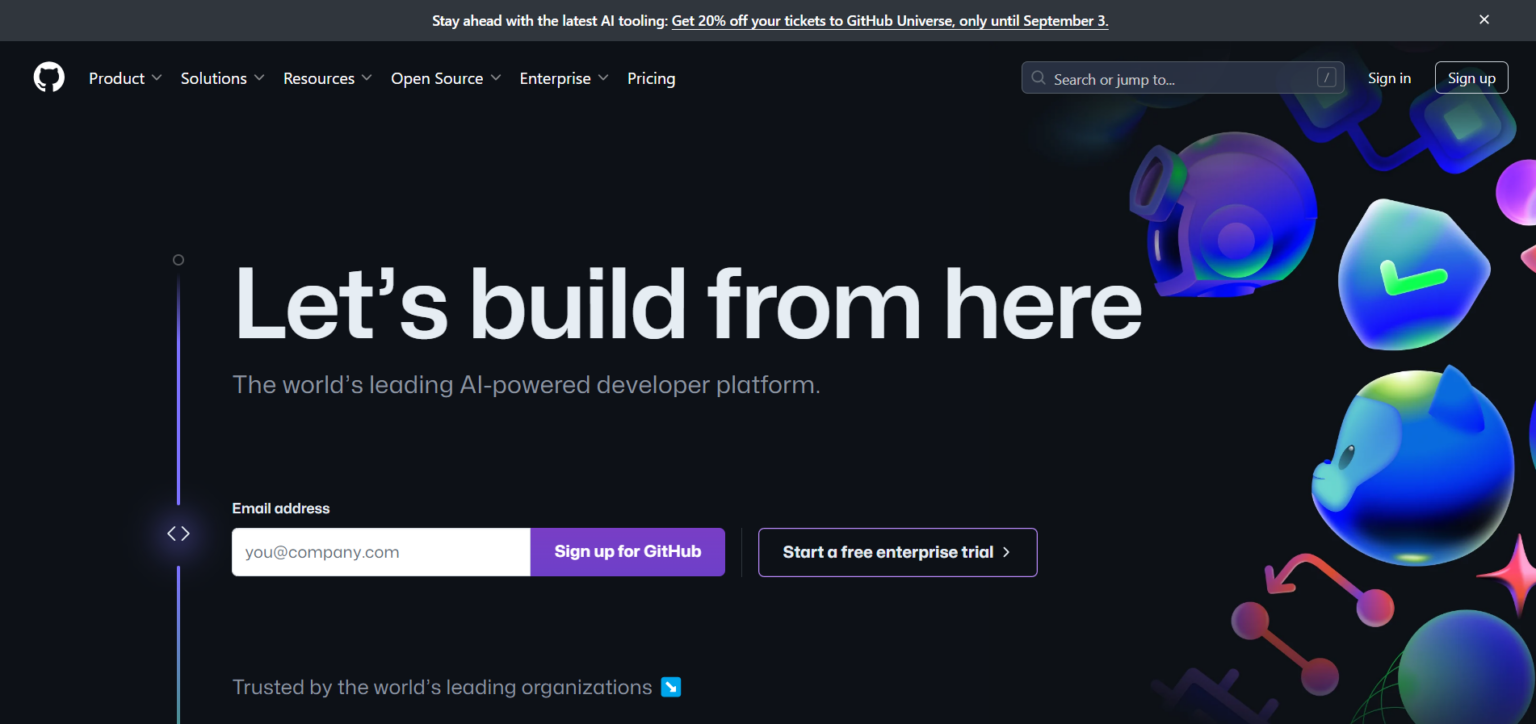Click the Sign up button in the header
This screenshot has width=1536, height=724.
tap(1471, 77)
